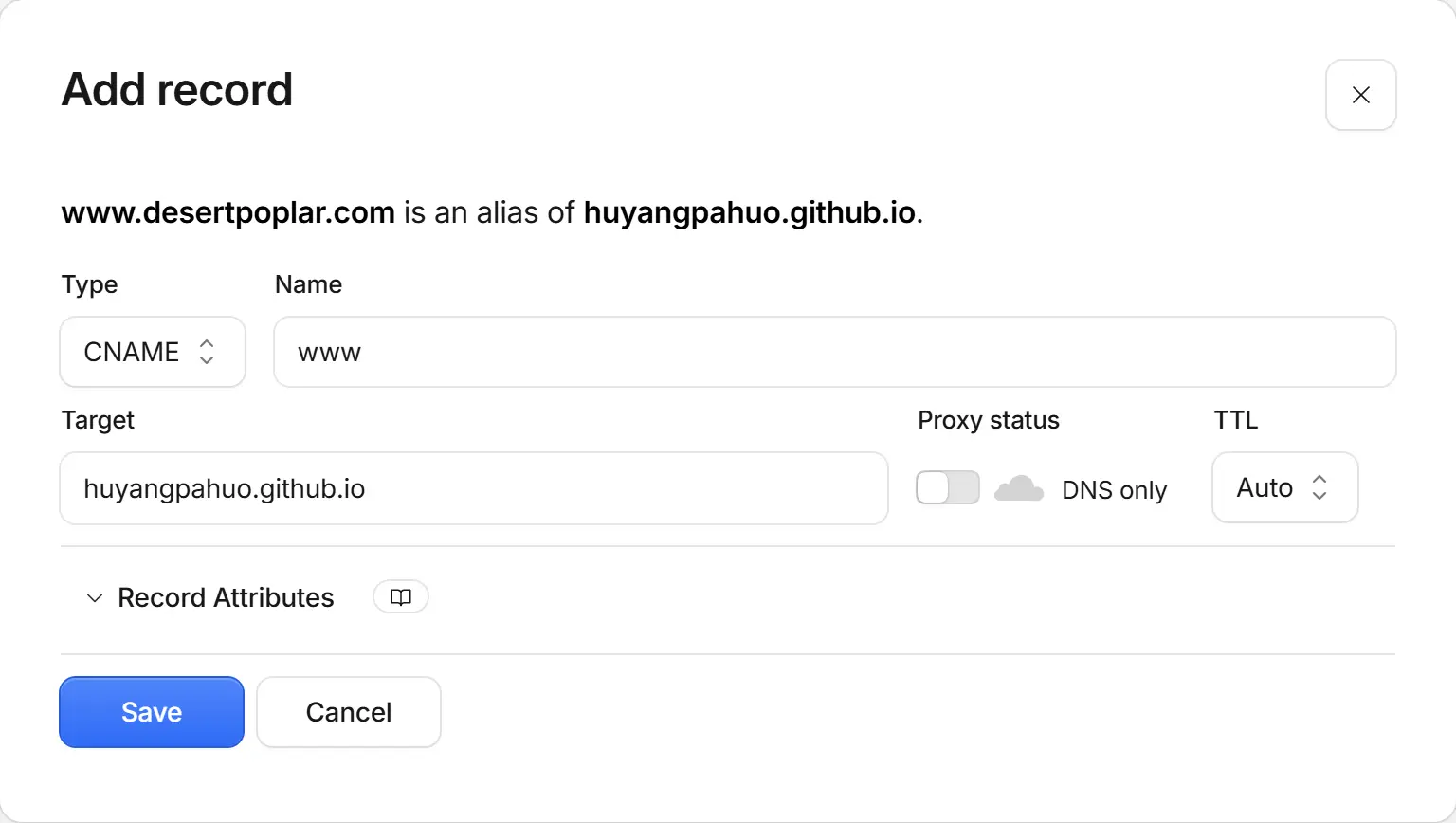Open Record Attributes documentation book icon
The width and height of the screenshot is (1456, 823).
click(401, 597)
